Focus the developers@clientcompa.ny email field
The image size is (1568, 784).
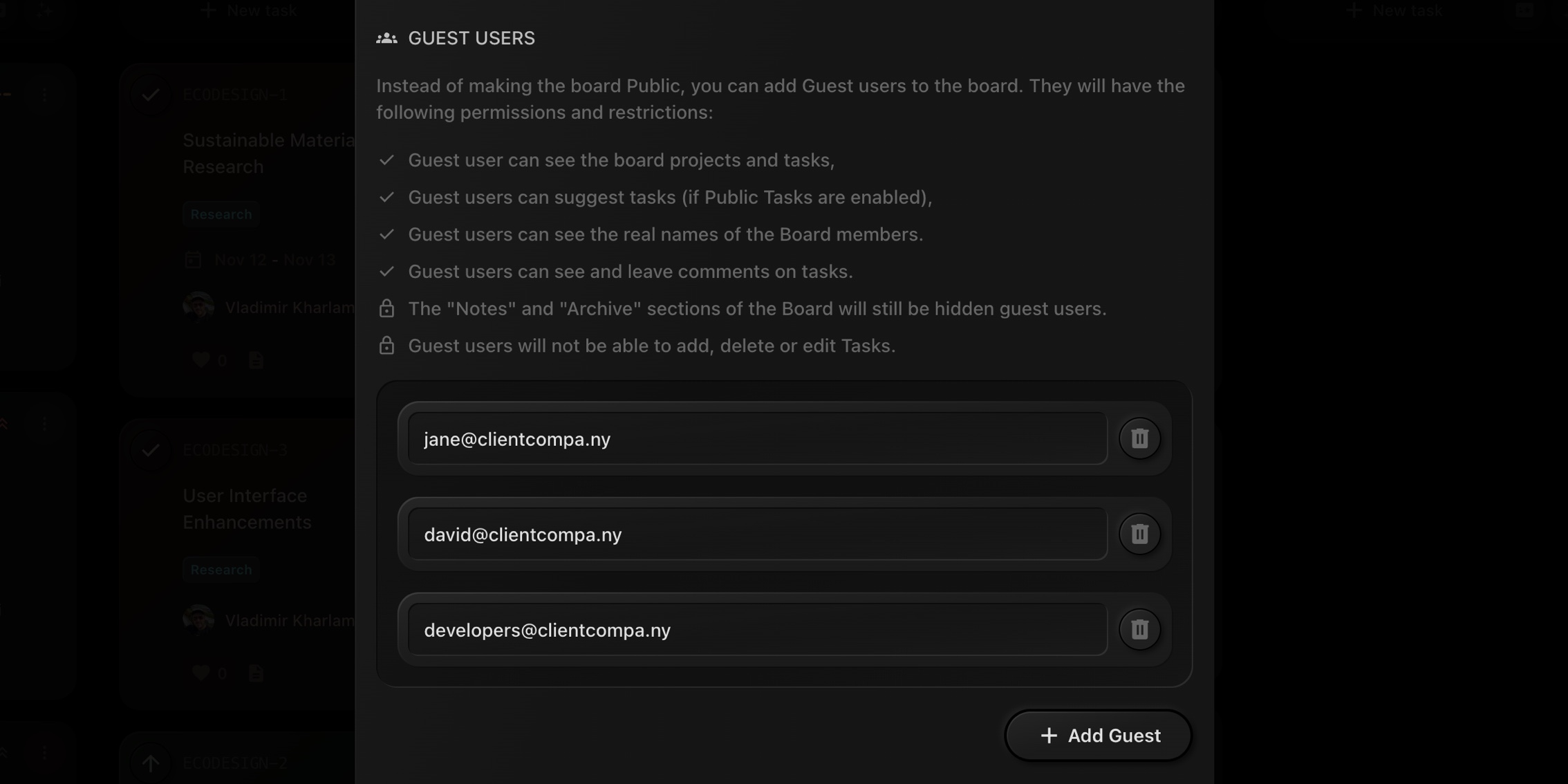(757, 630)
